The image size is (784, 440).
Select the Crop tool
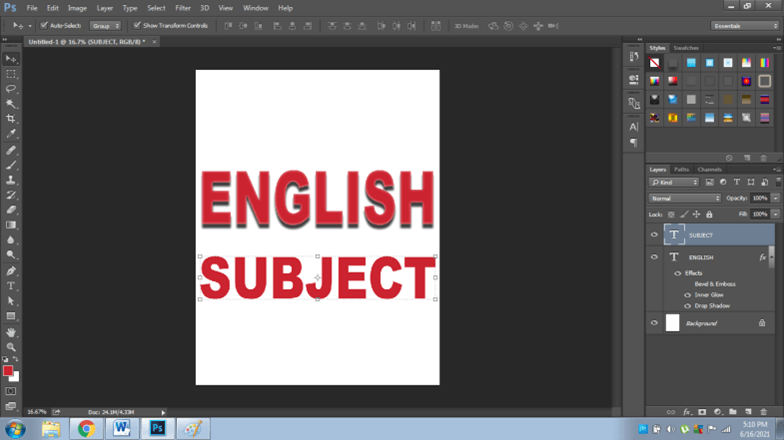pos(11,118)
